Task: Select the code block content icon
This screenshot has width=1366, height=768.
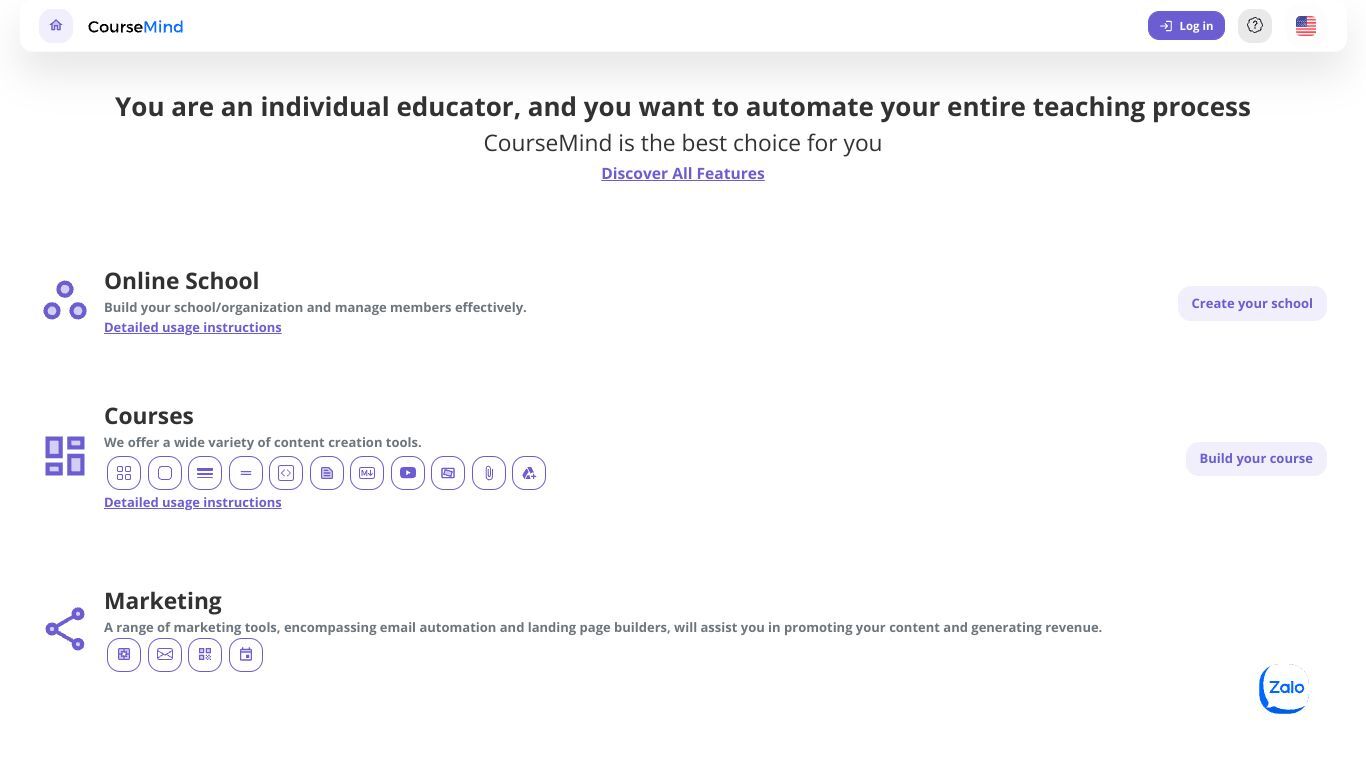Action: pos(286,473)
